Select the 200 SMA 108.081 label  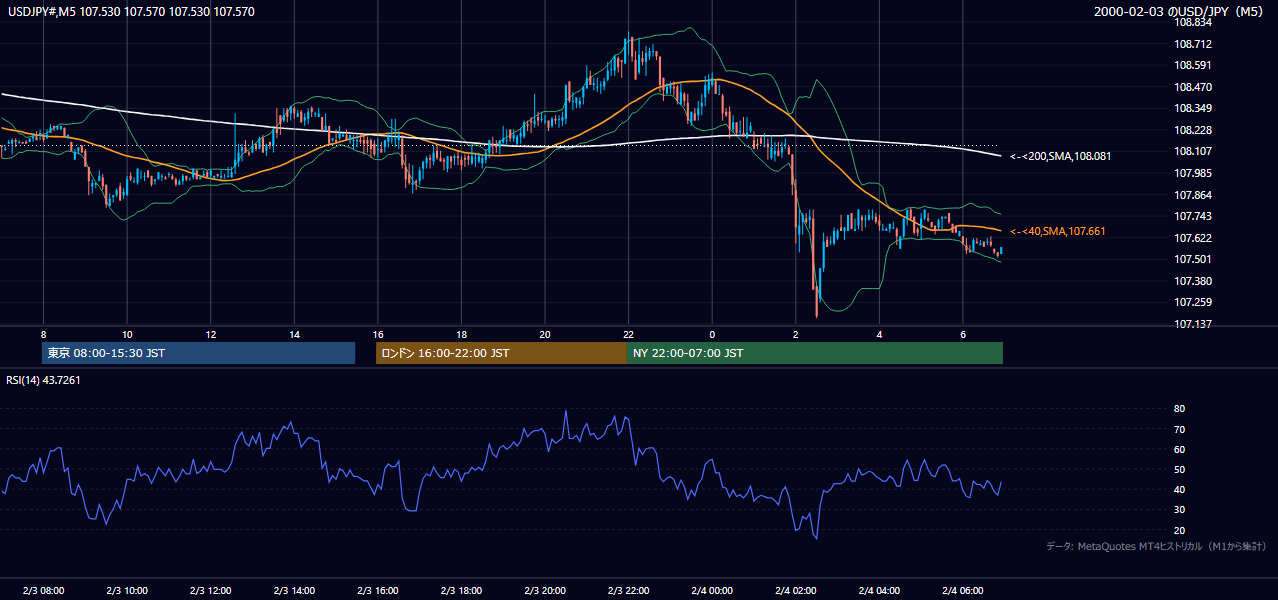1060,156
